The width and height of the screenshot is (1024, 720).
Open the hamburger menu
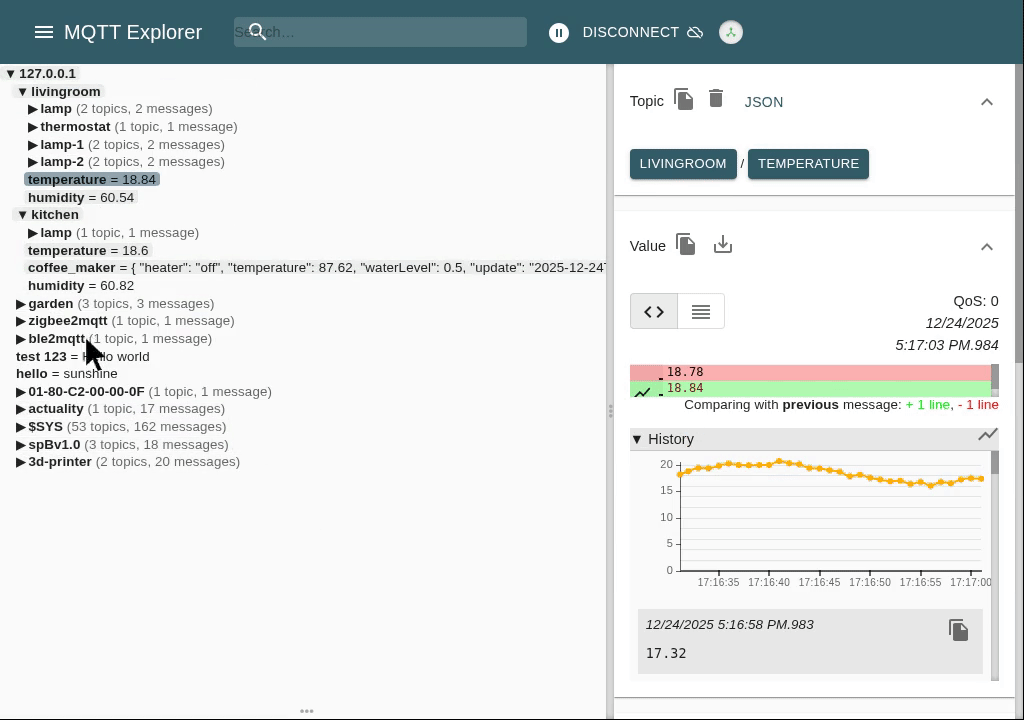[x=43, y=32]
